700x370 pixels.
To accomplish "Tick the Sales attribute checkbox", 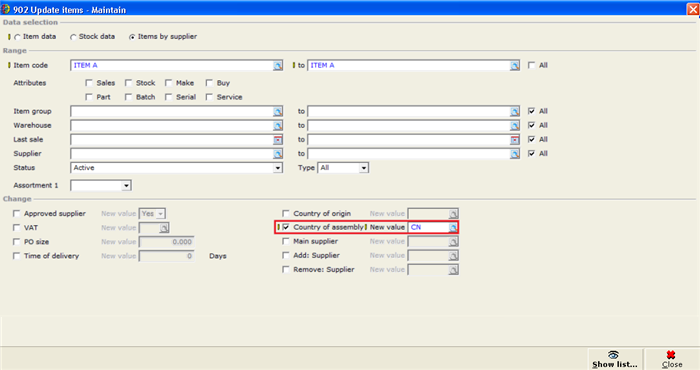I will (x=89, y=83).
